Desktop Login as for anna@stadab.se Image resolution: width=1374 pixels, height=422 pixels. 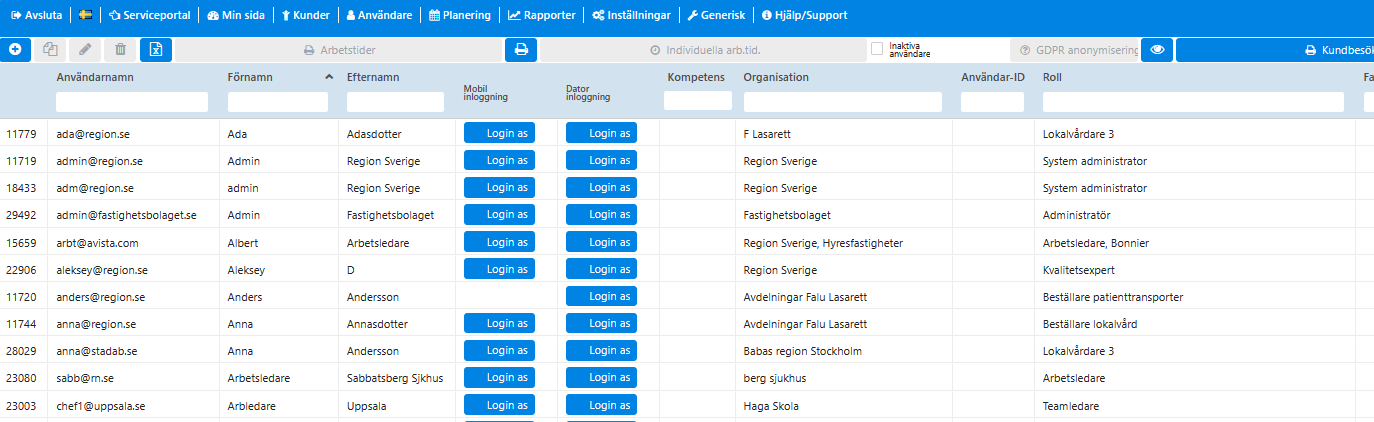click(x=602, y=350)
